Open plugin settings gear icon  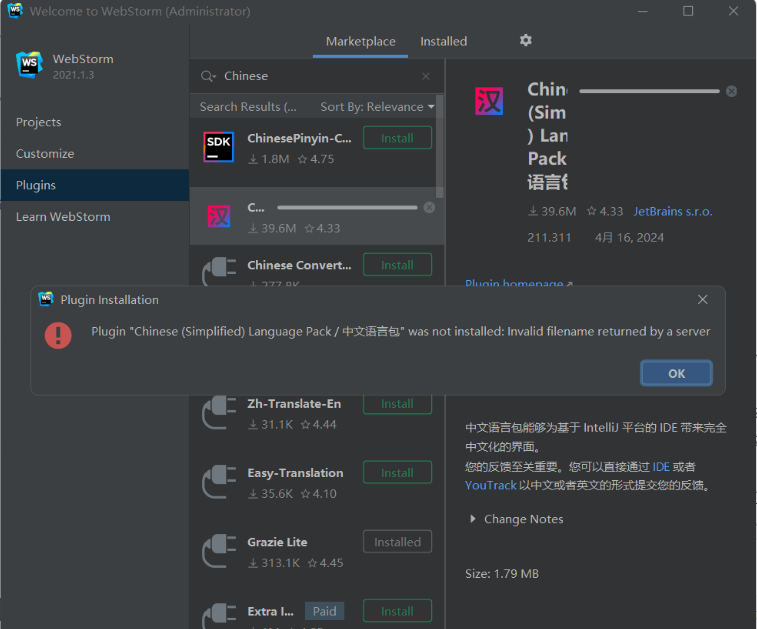coord(525,41)
